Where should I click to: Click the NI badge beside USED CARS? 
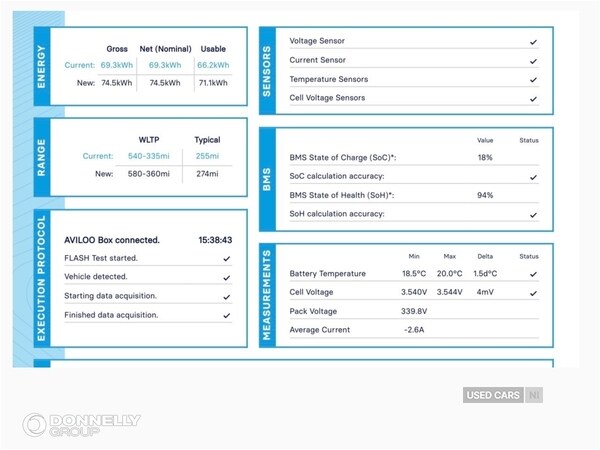[x=533, y=395]
